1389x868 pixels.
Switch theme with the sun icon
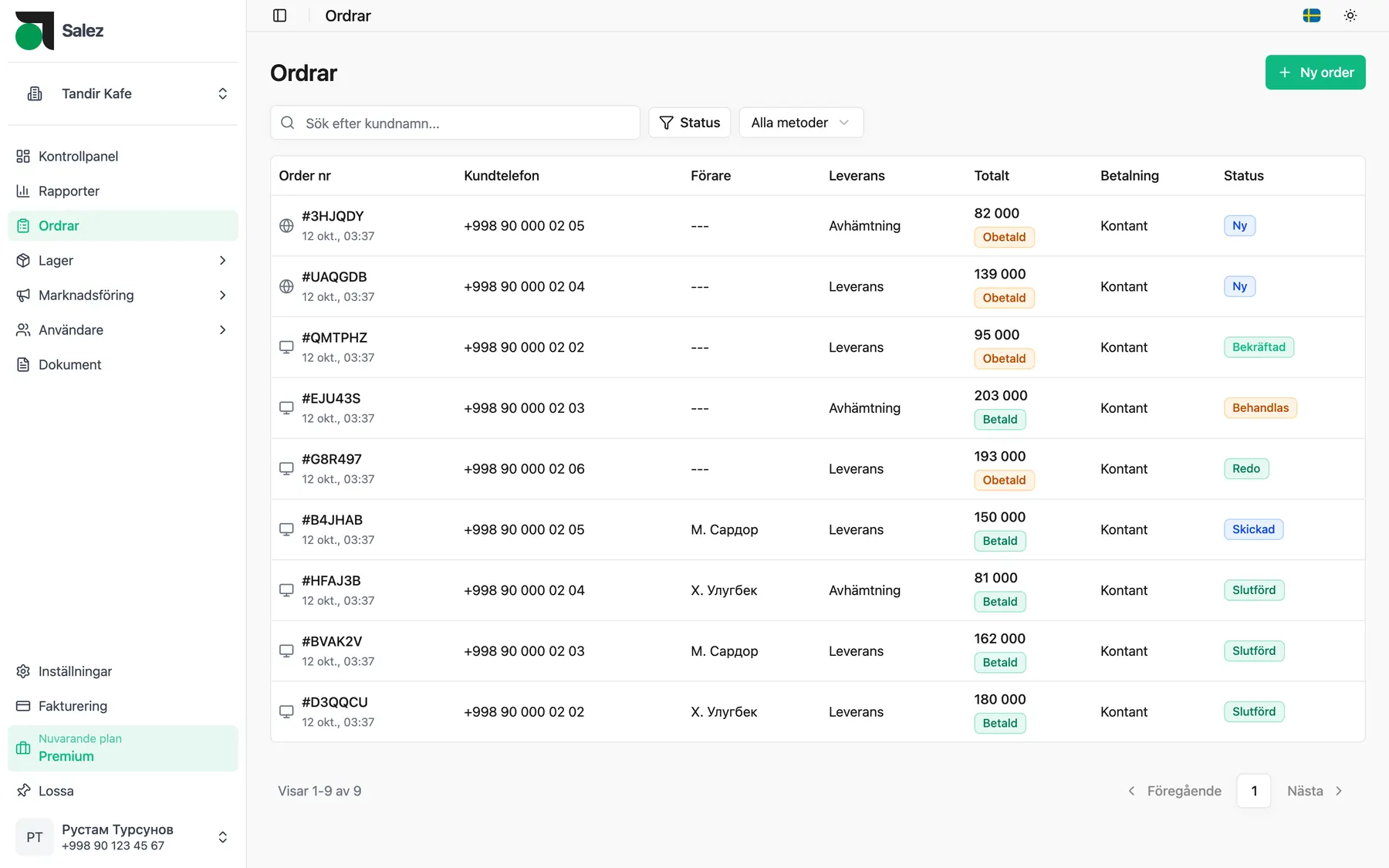tap(1350, 15)
